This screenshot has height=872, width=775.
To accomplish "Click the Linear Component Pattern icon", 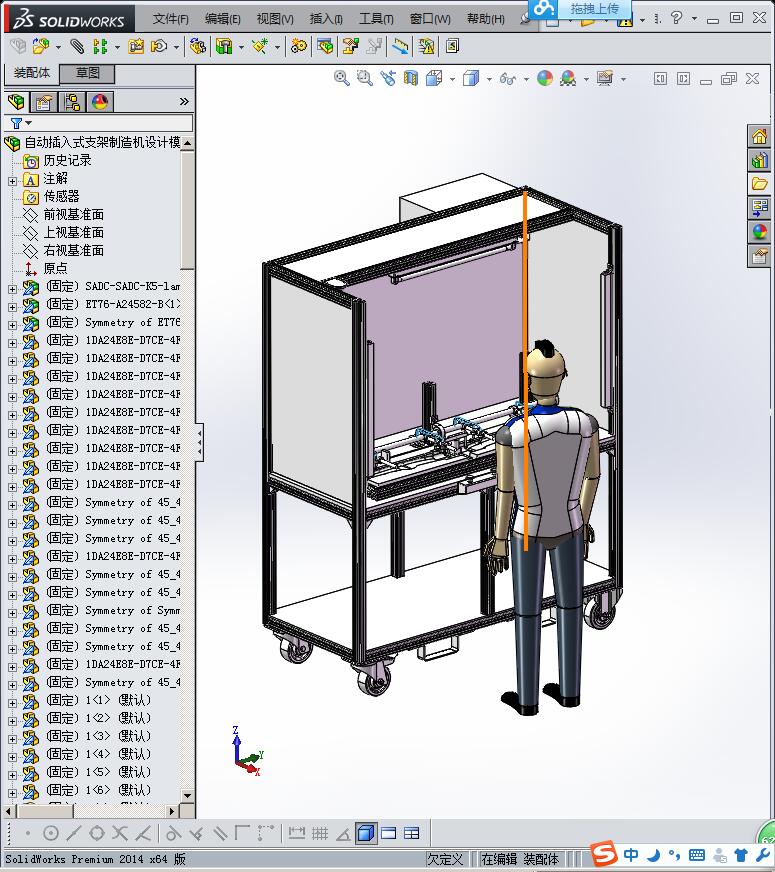I will click(100, 46).
